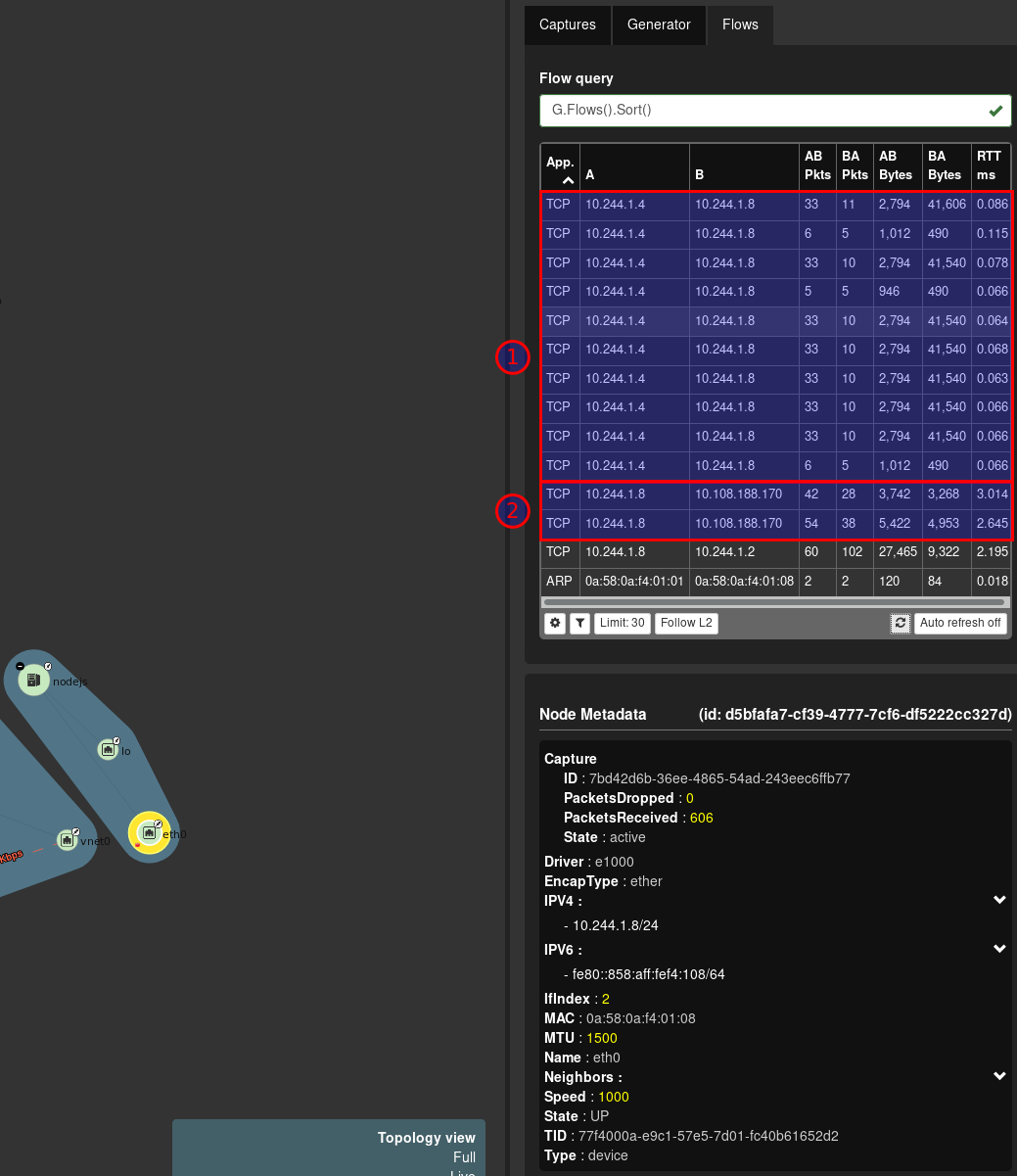1017x1176 pixels.
Task: Click the Flow query input field
Action: [763, 111]
